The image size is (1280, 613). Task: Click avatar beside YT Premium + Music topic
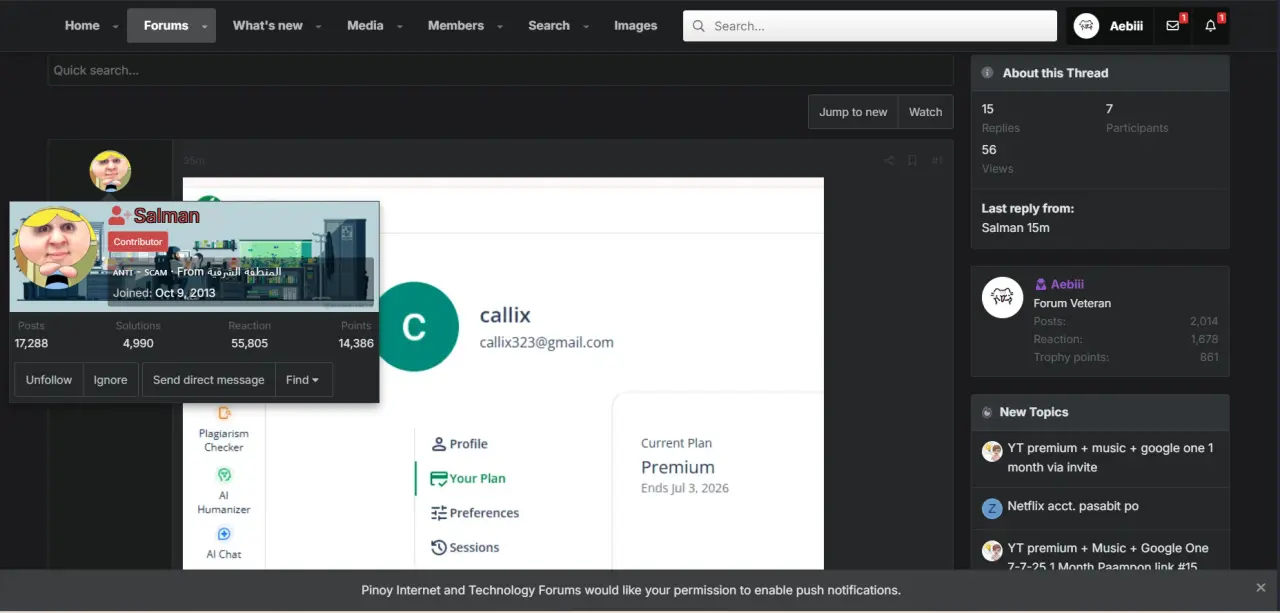click(992, 551)
